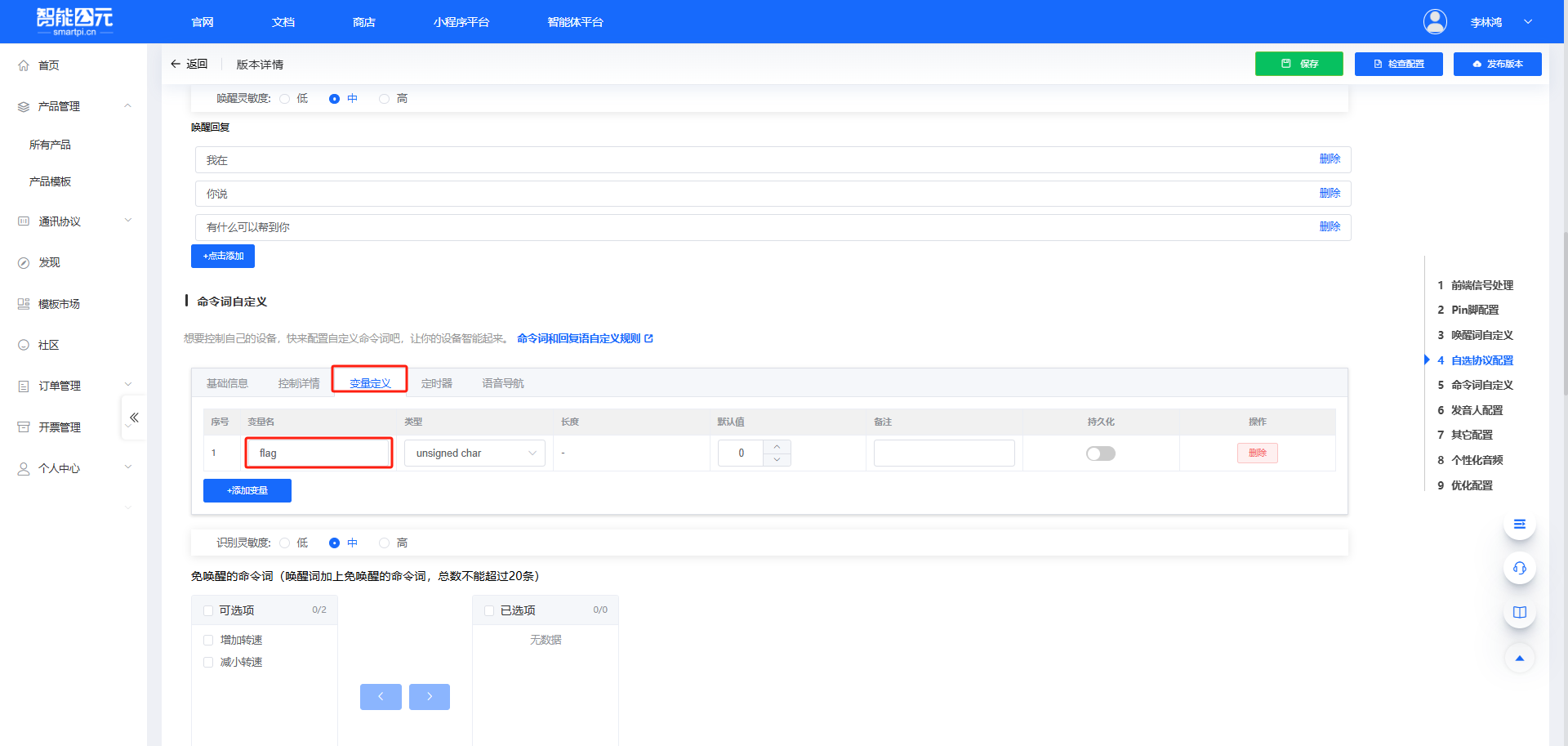Viewport: 1568px width, 746px height.
Task: Collapse the sidebar with double-chevron icon
Action: [x=134, y=418]
